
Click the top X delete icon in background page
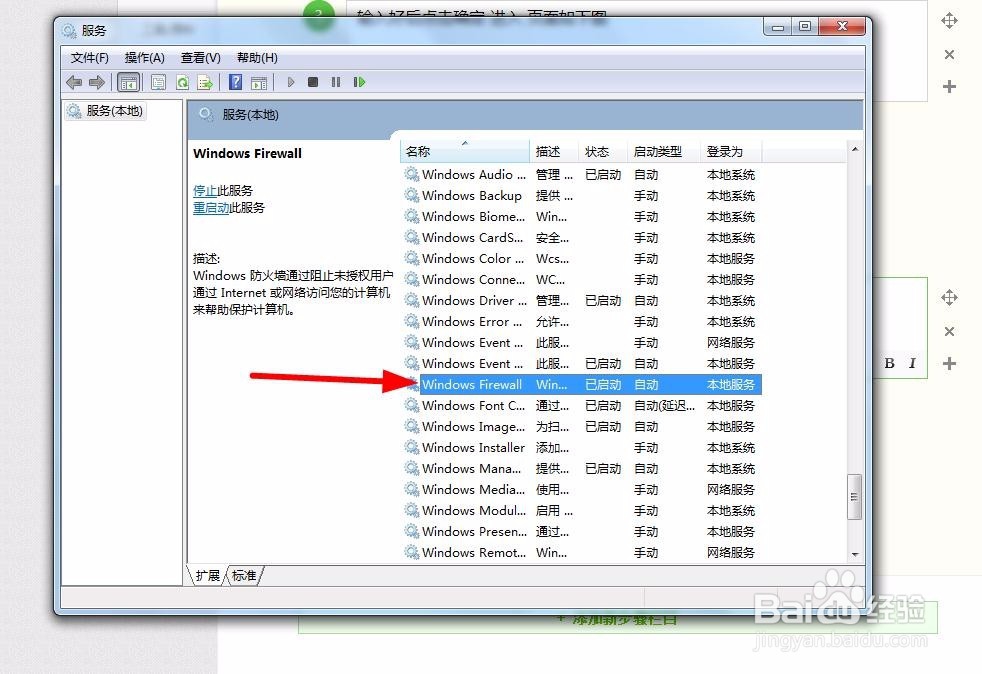pos(949,54)
